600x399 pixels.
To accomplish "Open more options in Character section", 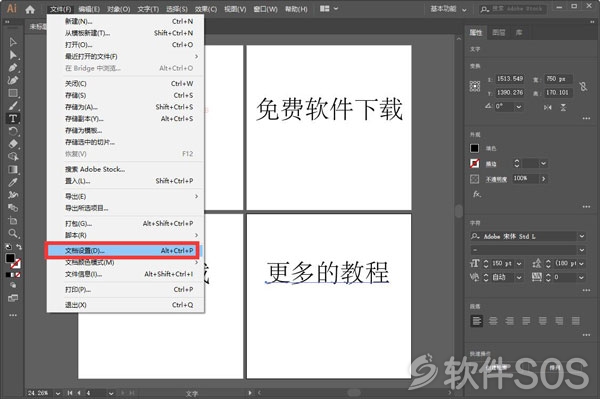I will (586, 290).
